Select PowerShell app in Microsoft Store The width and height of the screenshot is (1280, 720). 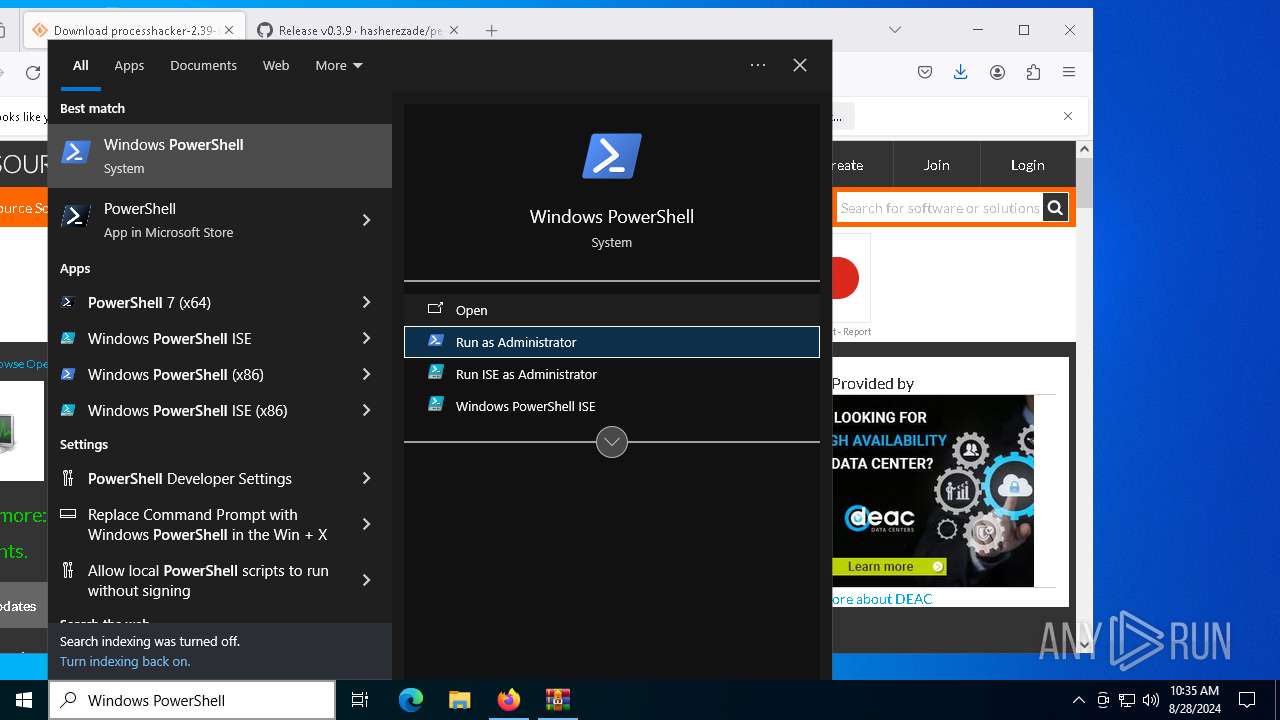pos(204,220)
